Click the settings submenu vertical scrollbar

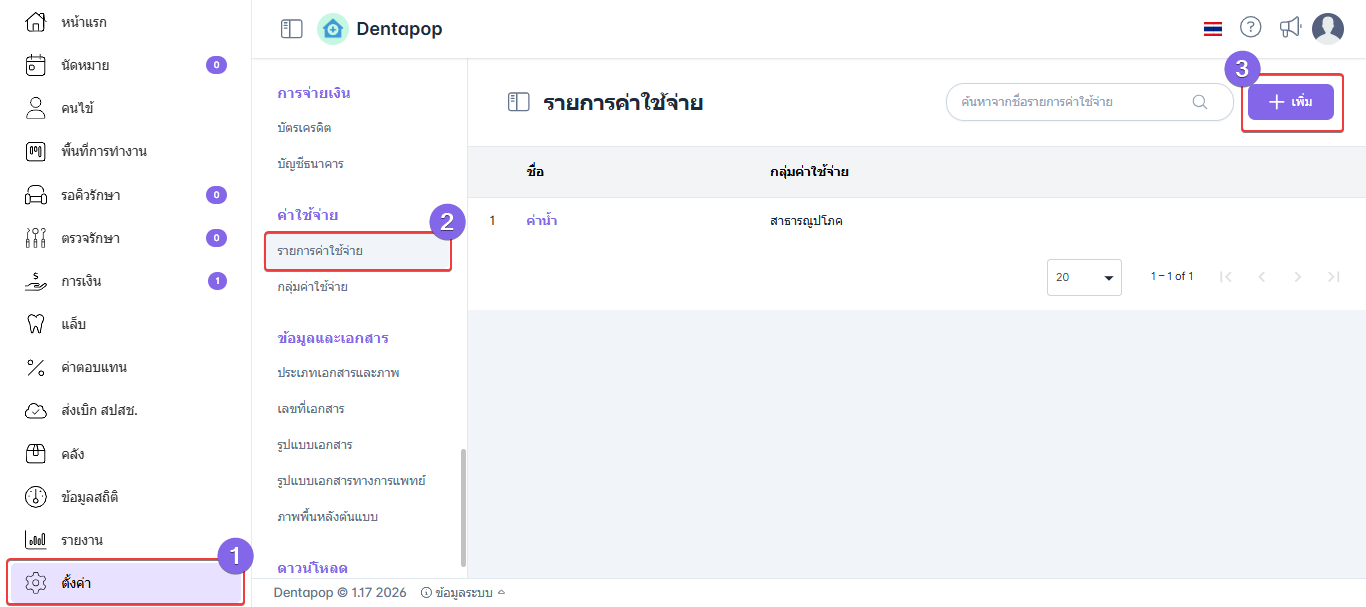[462, 505]
